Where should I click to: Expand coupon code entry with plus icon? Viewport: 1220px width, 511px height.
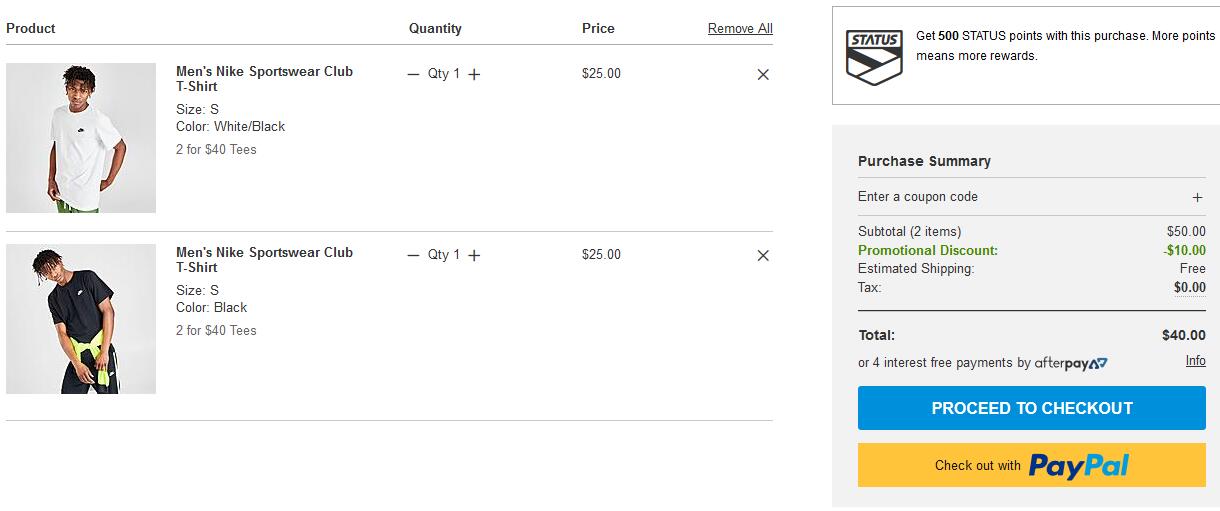(1197, 197)
